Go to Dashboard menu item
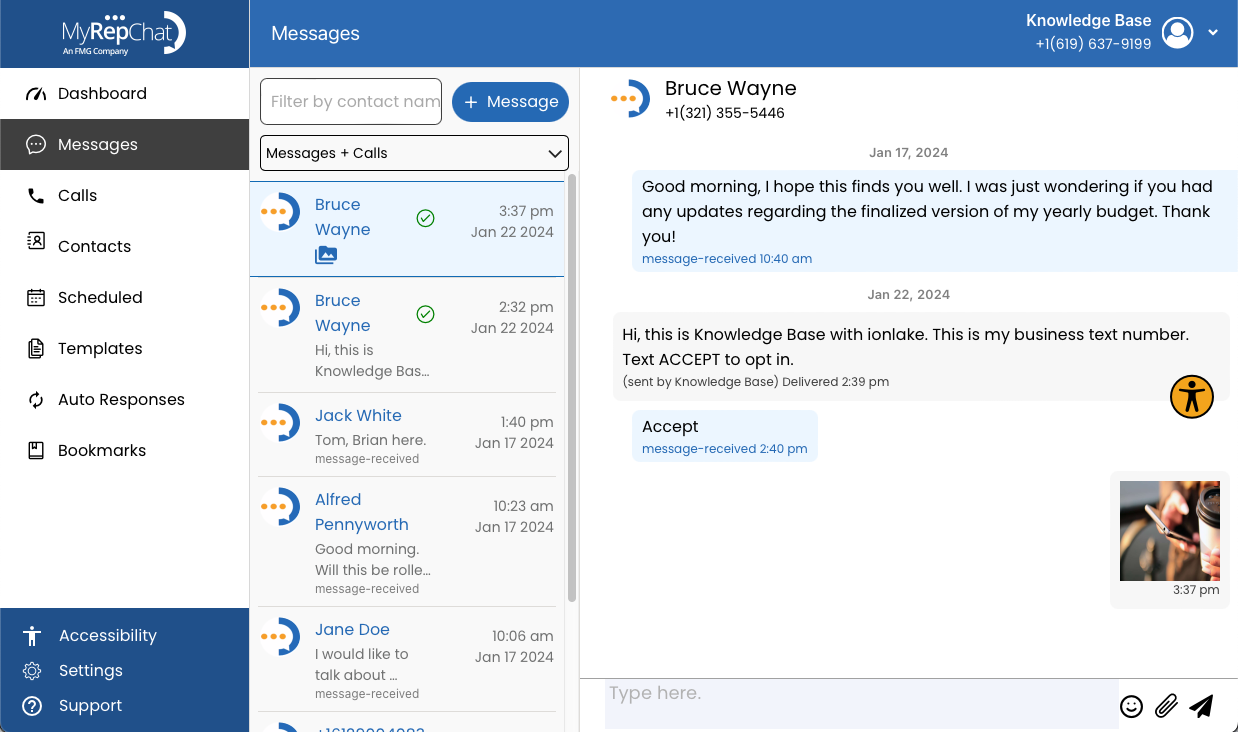Viewport: 1238px width, 732px height. pyautogui.click(x=124, y=94)
